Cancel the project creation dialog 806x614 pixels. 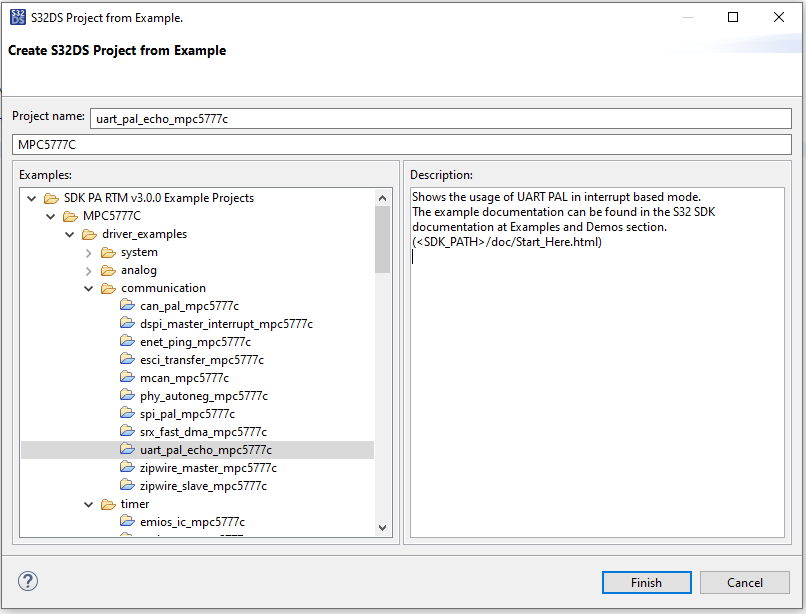[745, 582]
